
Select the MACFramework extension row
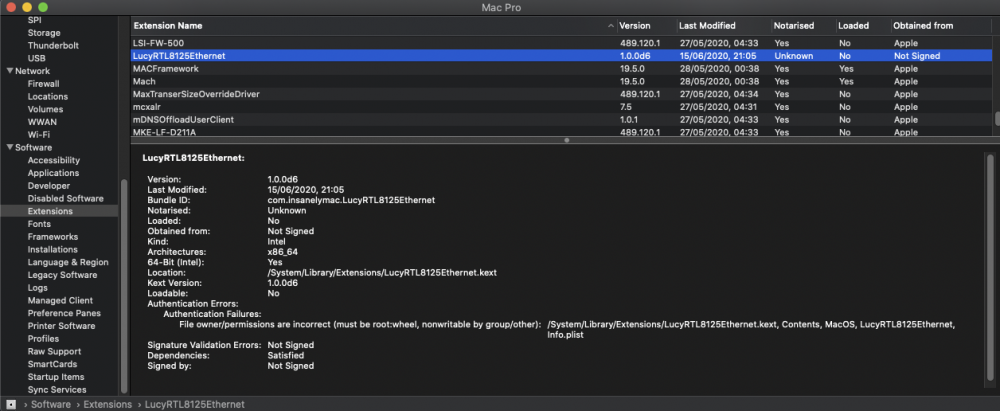(561, 69)
